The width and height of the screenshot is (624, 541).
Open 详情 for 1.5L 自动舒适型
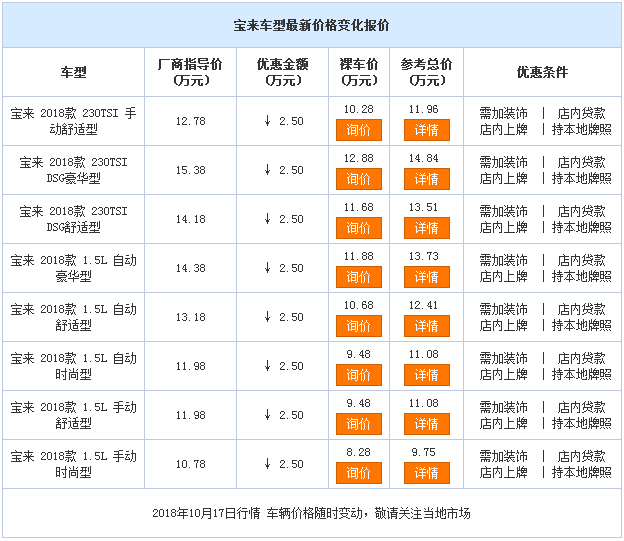[x=427, y=326]
